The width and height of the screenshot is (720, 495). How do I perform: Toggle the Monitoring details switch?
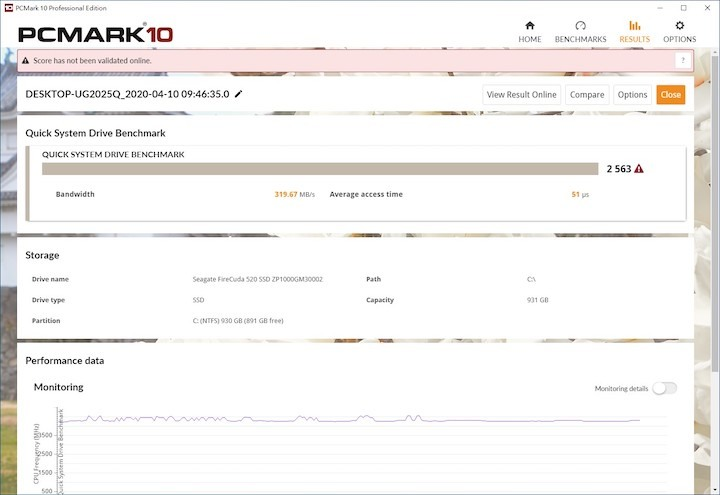pos(664,388)
